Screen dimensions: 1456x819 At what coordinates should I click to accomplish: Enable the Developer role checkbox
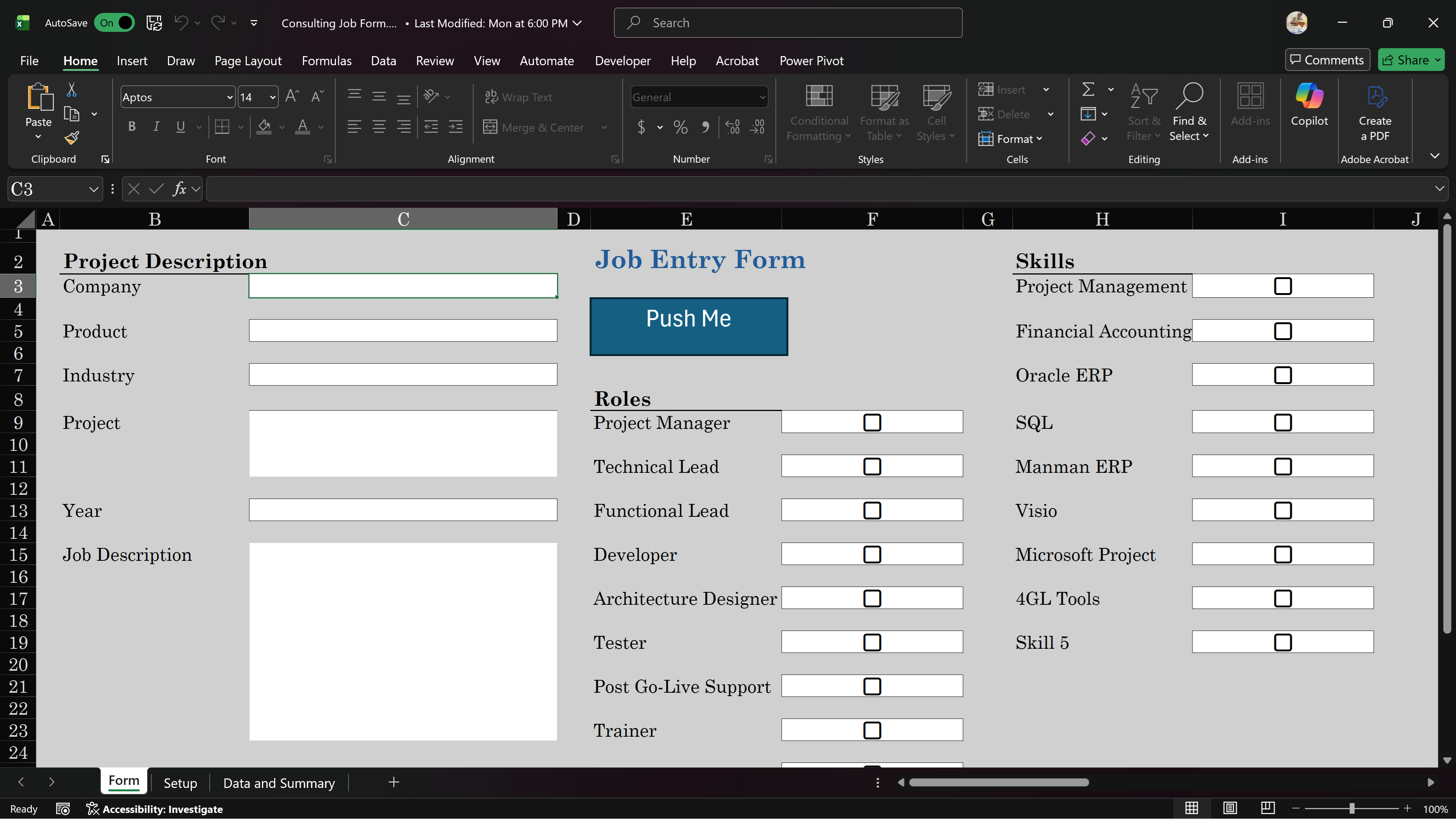(872, 554)
